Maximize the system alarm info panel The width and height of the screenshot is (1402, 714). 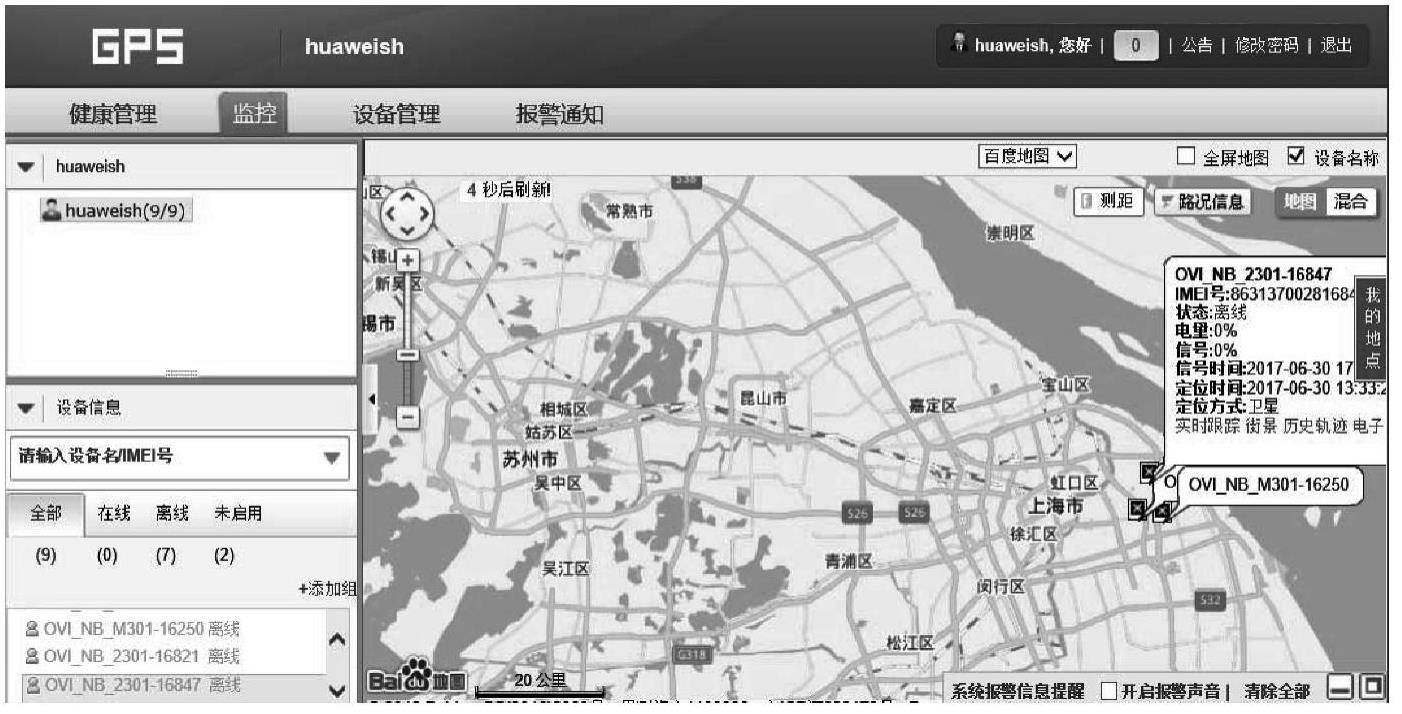click(x=1373, y=687)
